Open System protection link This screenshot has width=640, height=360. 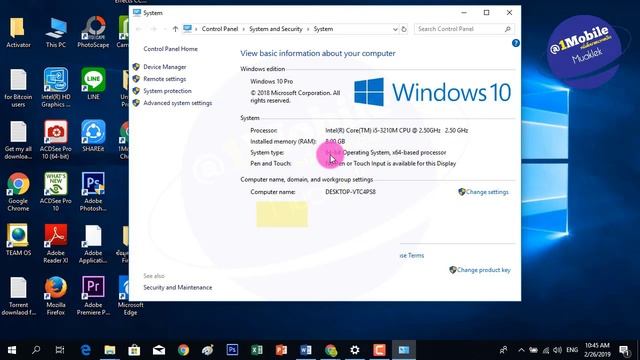(x=167, y=91)
